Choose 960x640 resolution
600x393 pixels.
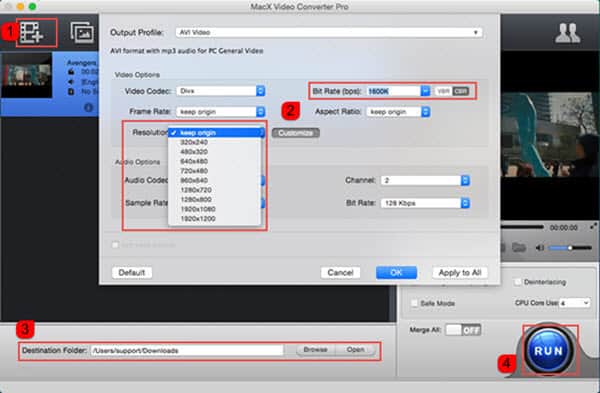pos(215,180)
